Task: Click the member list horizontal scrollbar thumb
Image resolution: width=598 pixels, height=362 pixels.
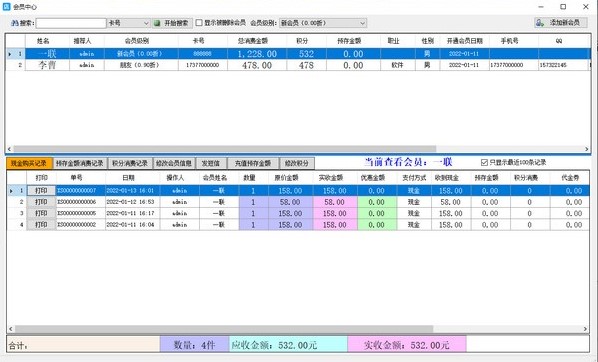Action: pos(225,149)
